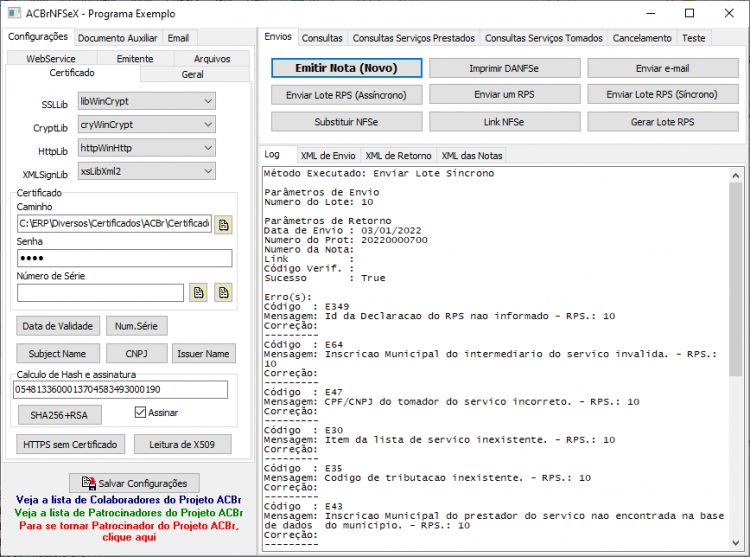Click Data de Validade button
The width and height of the screenshot is (750, 557).
coord(58,326)
